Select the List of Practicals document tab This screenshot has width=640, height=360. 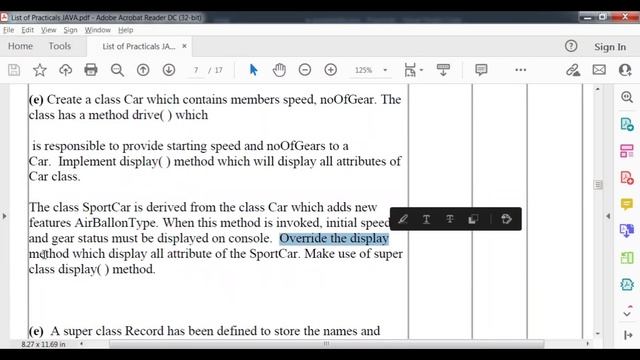[139, 46]
